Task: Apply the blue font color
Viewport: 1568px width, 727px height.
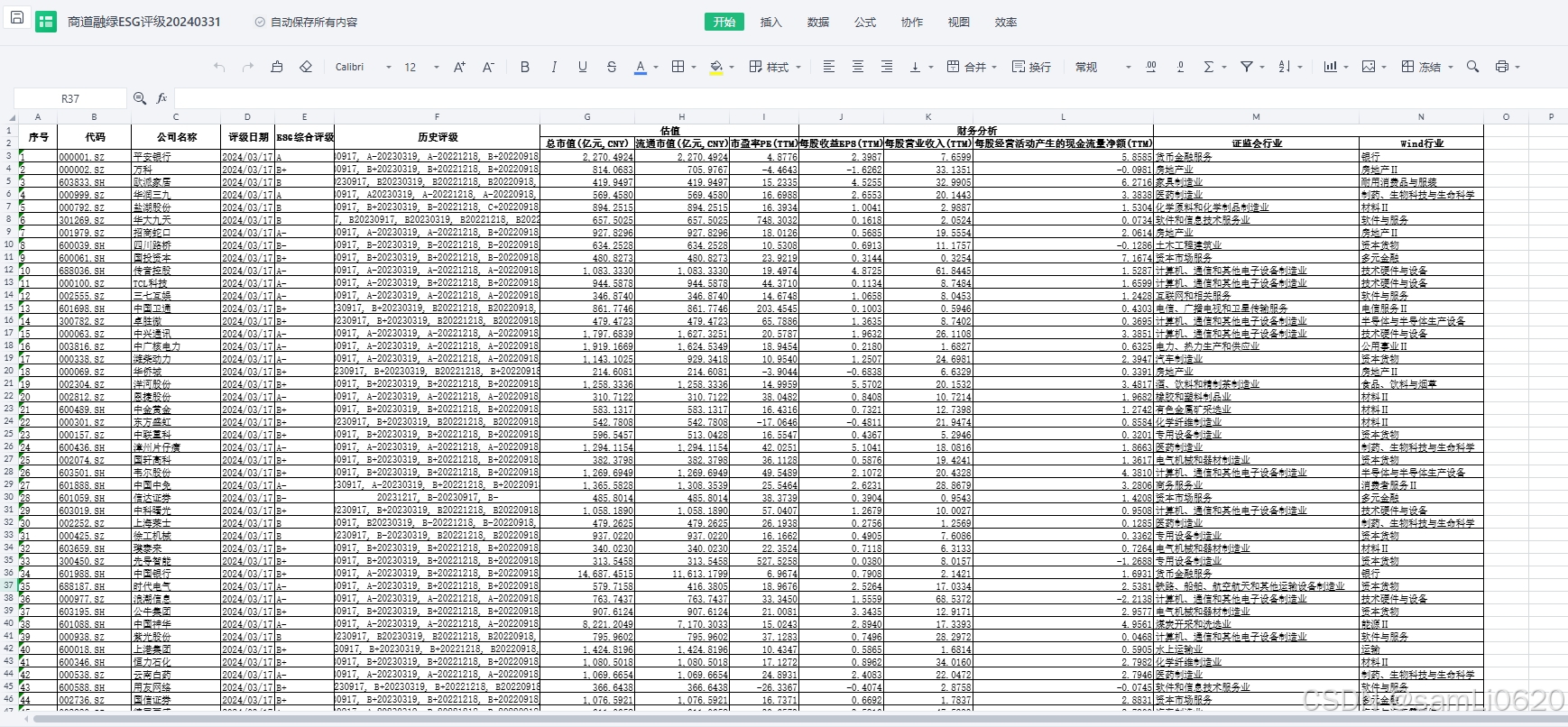Action: point(641,67)
